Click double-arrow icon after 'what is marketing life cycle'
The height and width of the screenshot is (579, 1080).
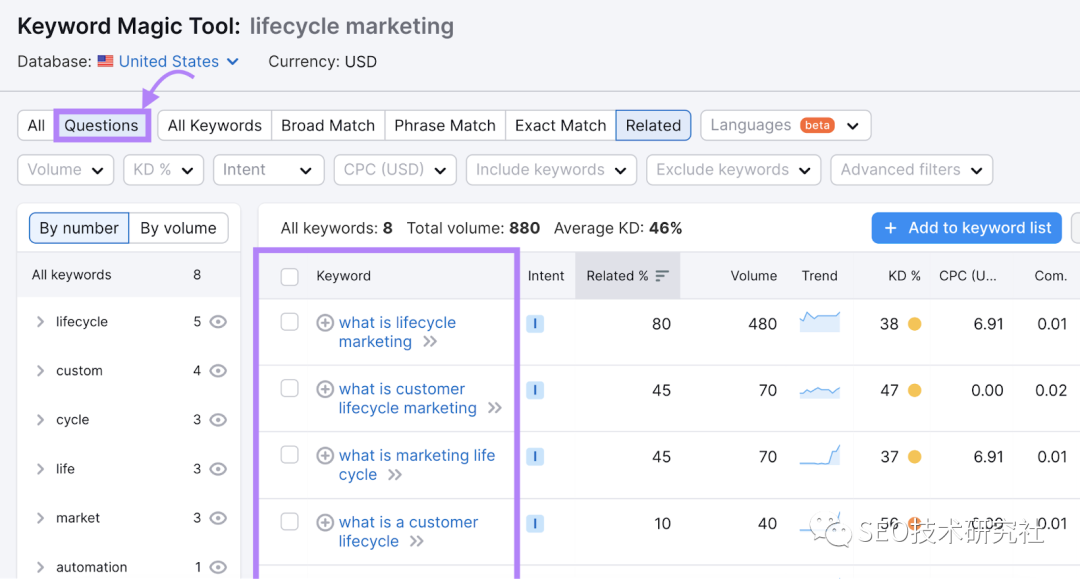395,475
